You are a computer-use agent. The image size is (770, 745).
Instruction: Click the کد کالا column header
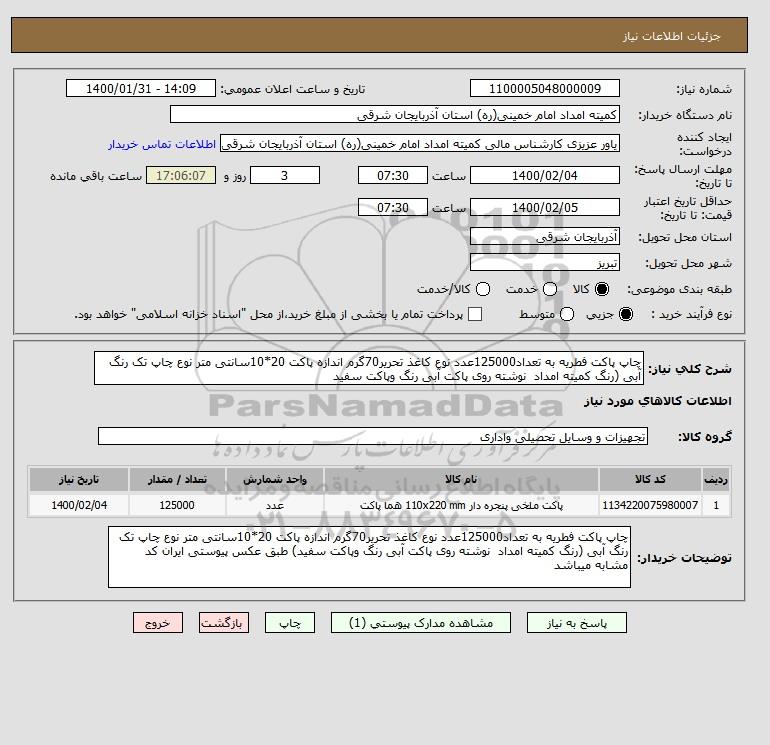pos(650,479)
